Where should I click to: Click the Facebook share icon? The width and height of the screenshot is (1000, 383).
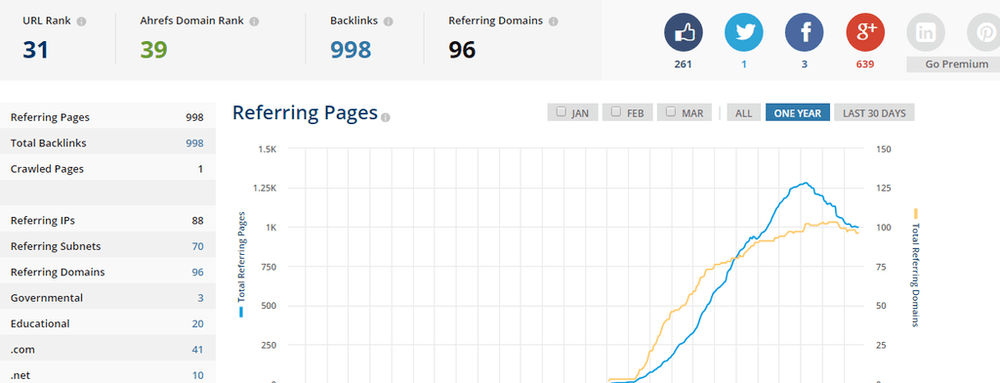tap(804, 33)
